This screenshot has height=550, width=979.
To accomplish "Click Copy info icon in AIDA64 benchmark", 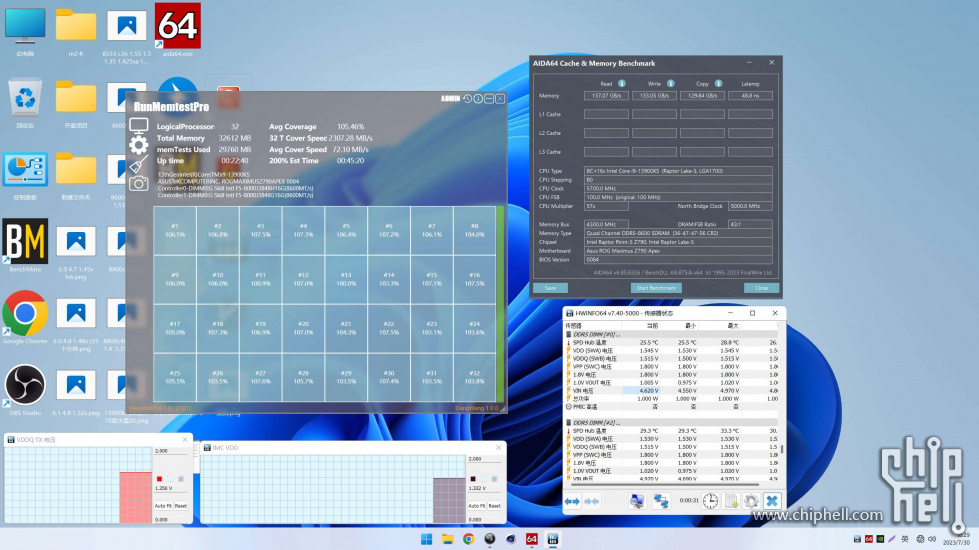I will [719, 84].
